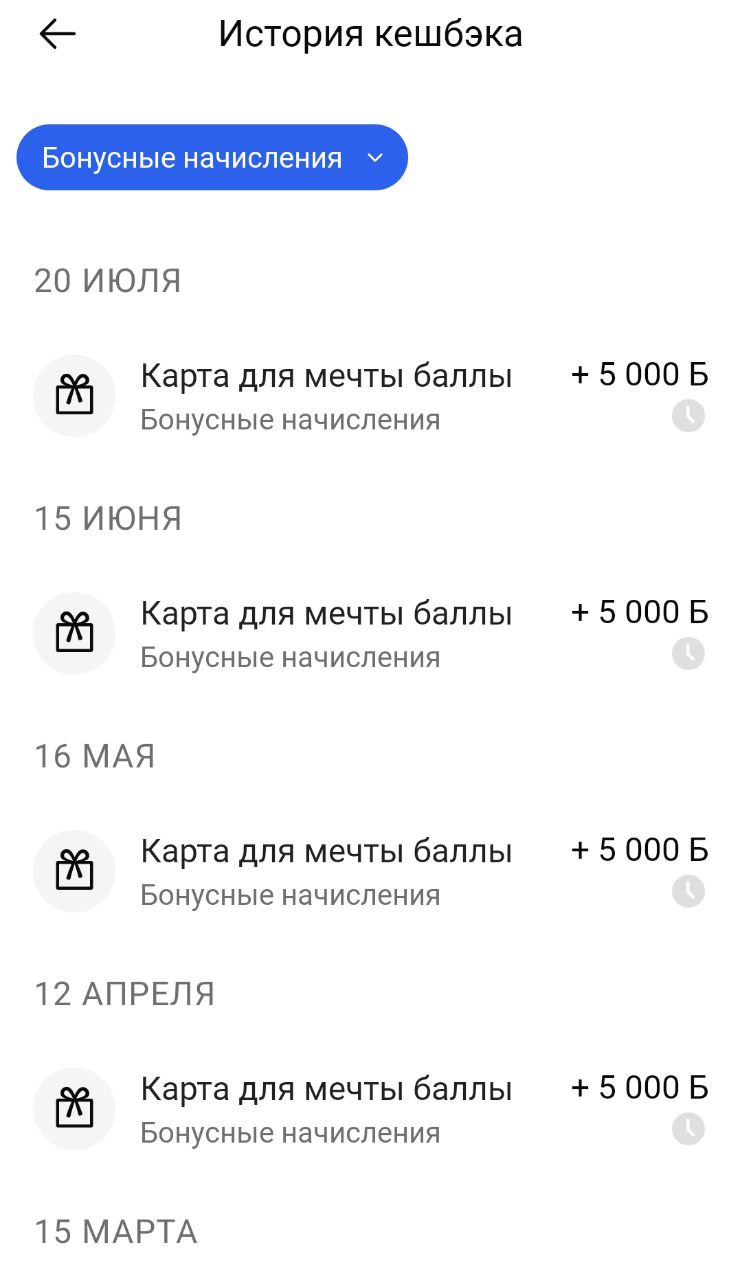The height and width of the screenshot is (1280, 741).
Task: Tap the pending clock icon for 16 мая
Action: pyautogui.click(x=688, y=891)
